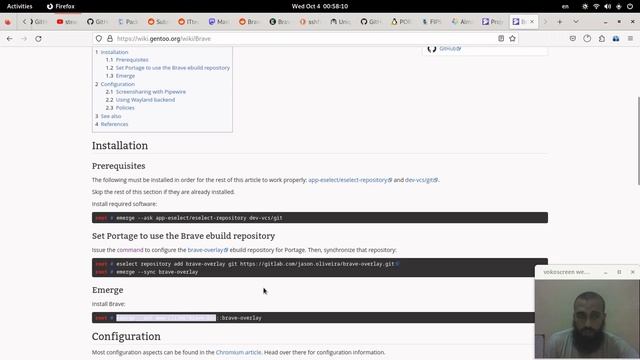Show site security padlock info
This screenshot has height=360, width=640.
pos(110,38)
